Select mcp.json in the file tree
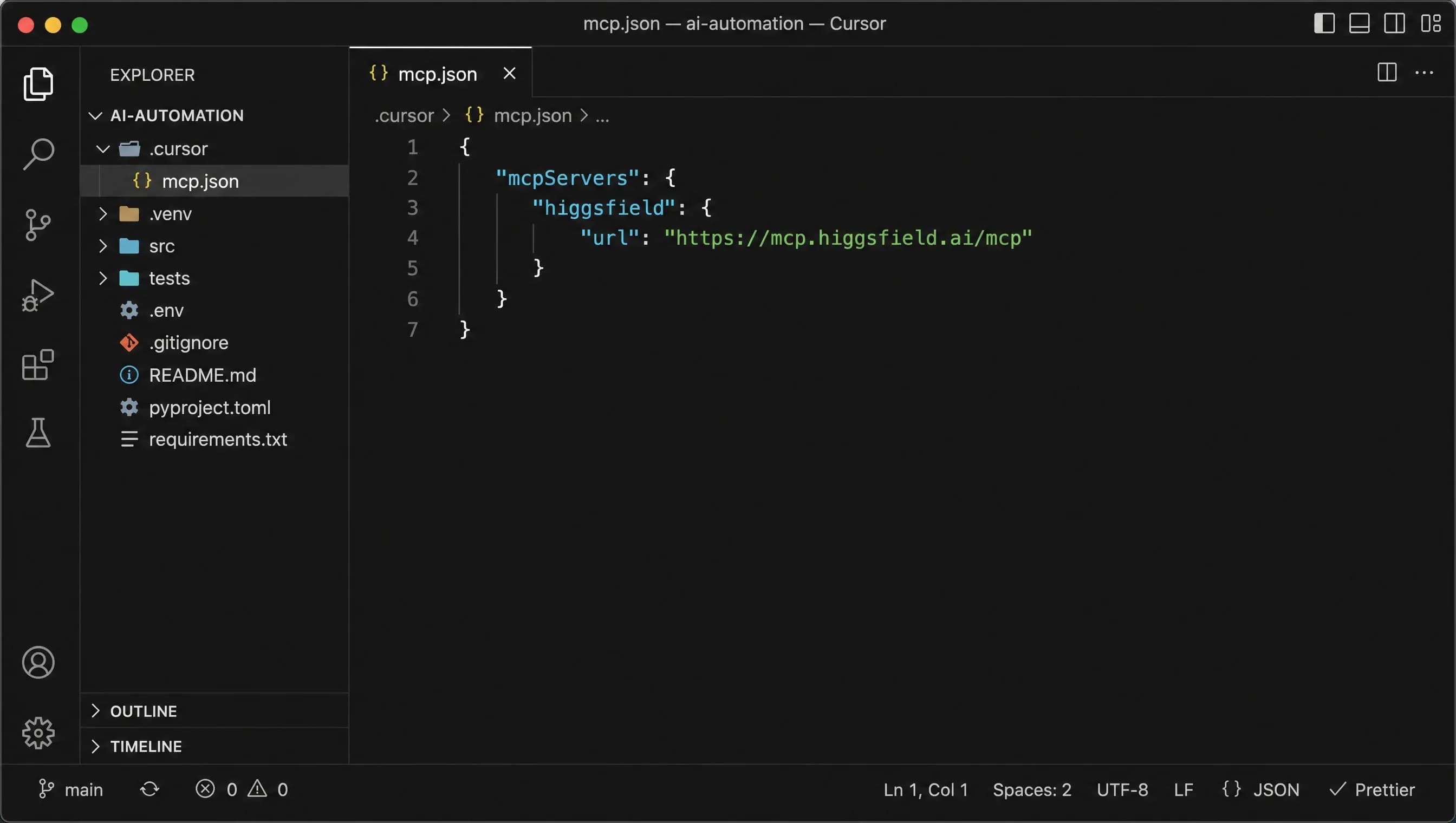The width and height of the screenshot is (1456, 823). pyautogui.click(x=214, y=181)
